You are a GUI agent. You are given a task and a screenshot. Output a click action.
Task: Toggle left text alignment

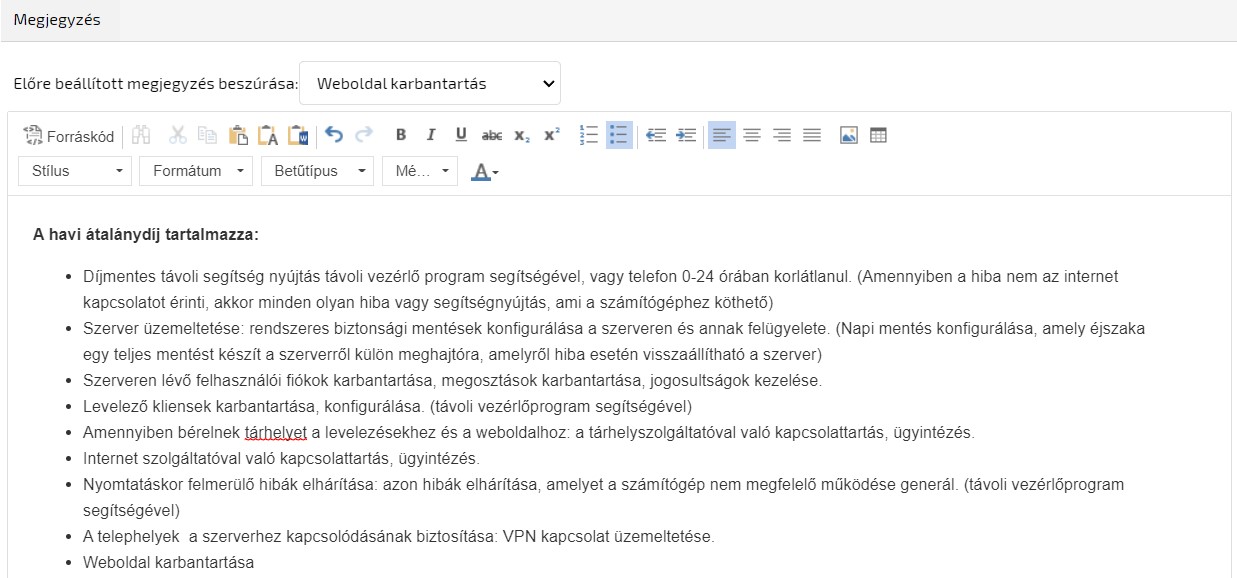tap(722, 135)
